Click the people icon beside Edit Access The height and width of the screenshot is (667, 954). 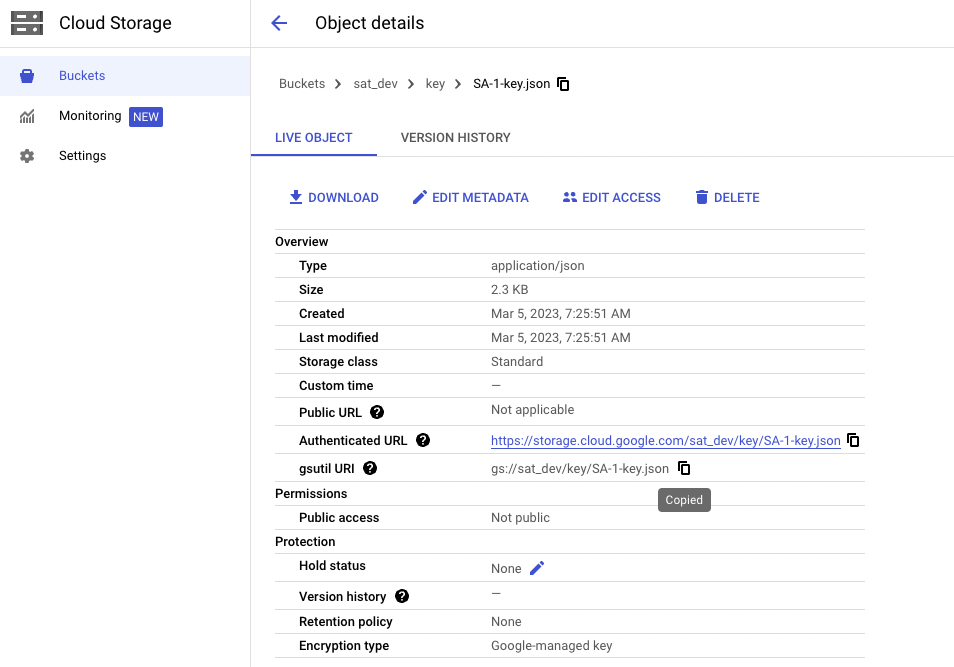pos(569,197)
